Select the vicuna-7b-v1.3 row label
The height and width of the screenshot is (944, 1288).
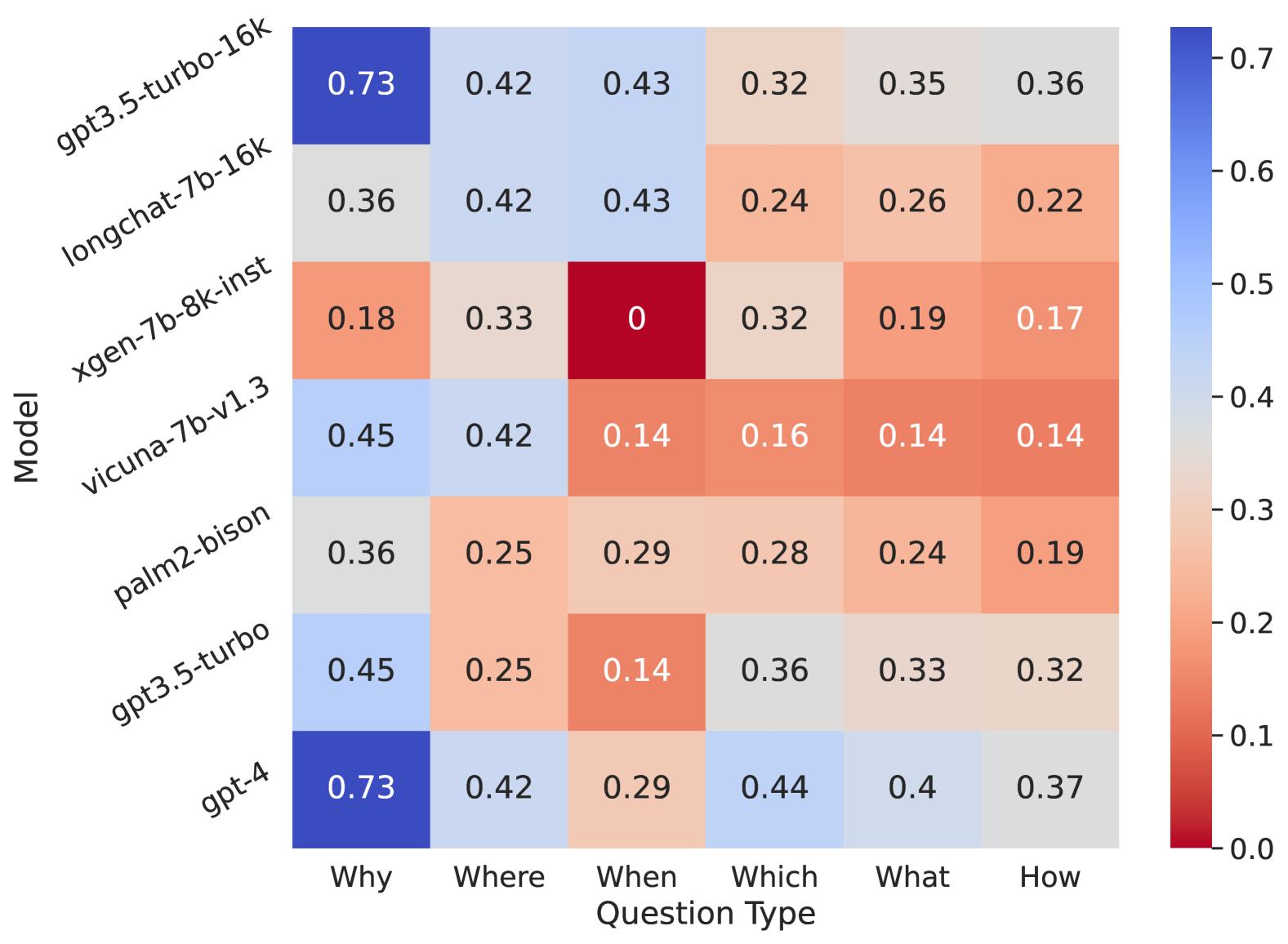[176, 436]
